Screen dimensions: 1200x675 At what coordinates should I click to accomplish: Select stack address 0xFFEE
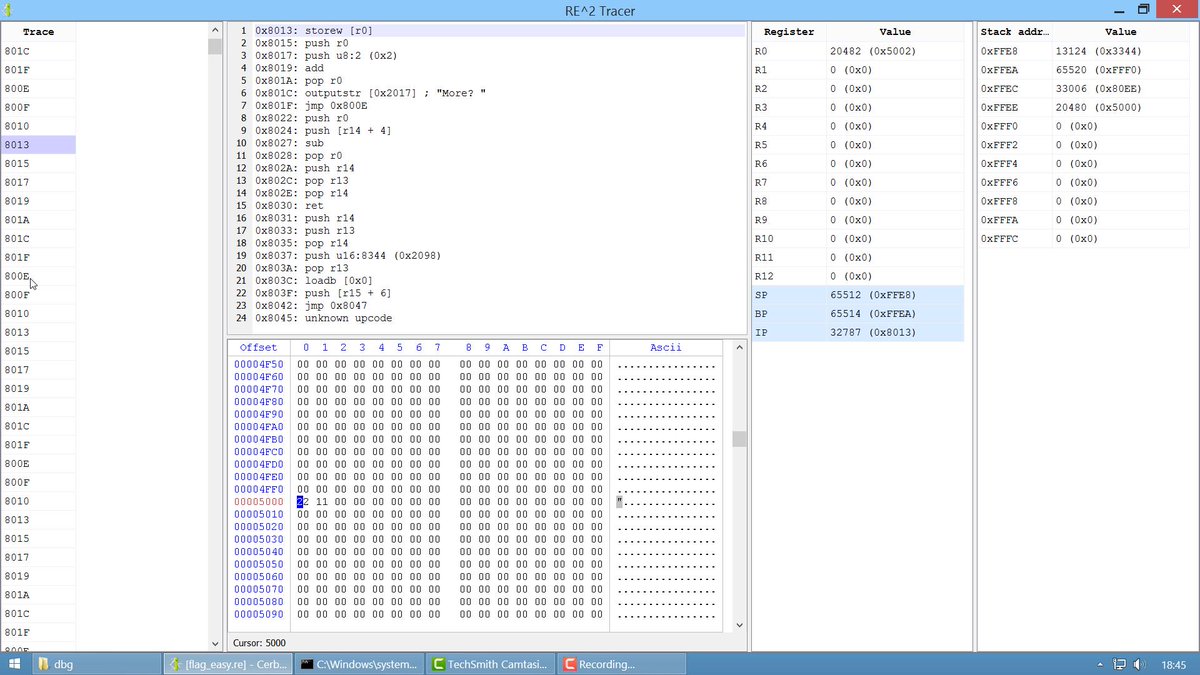1000,107
